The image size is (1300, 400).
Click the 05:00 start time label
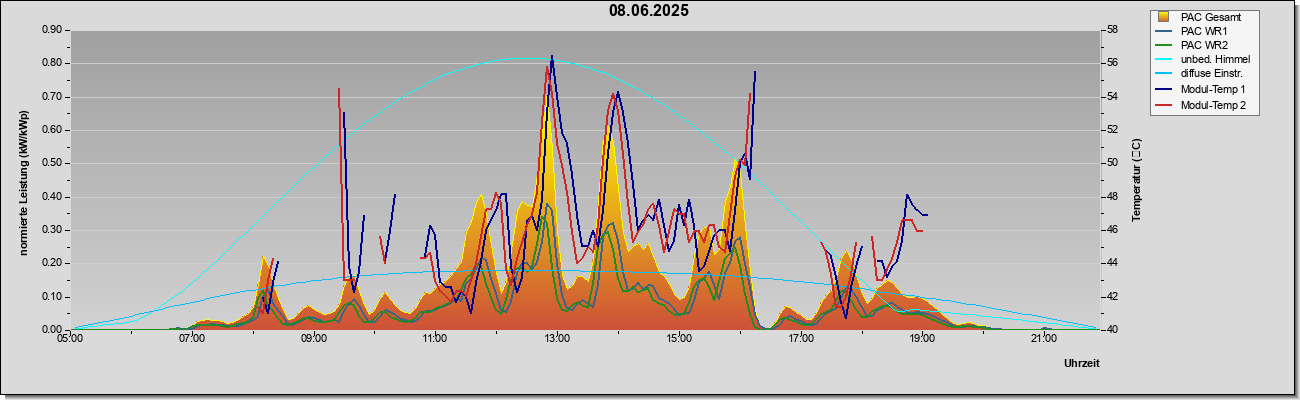point(71,338)
